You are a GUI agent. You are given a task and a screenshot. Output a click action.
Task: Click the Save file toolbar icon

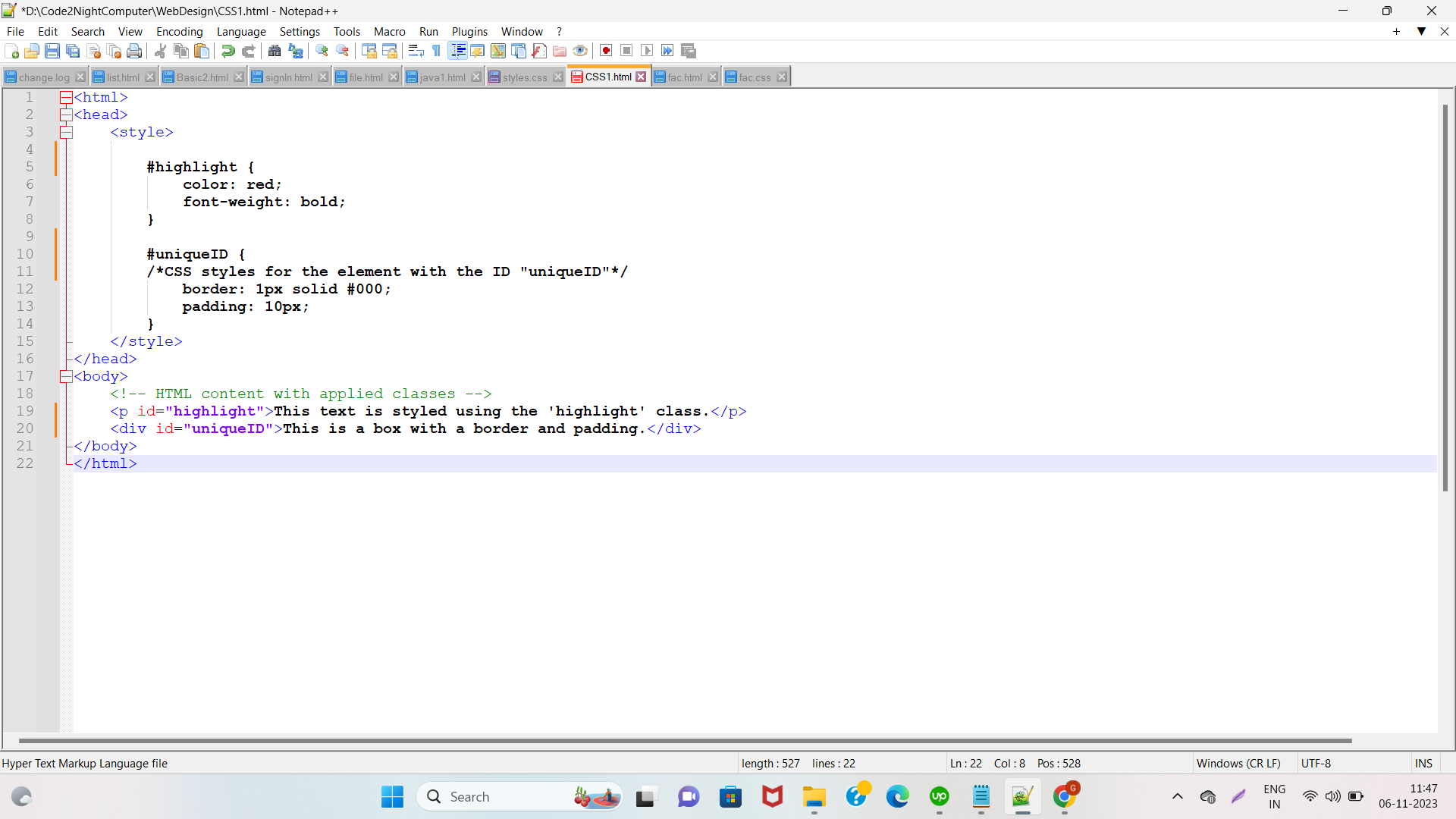click(52, 51)
